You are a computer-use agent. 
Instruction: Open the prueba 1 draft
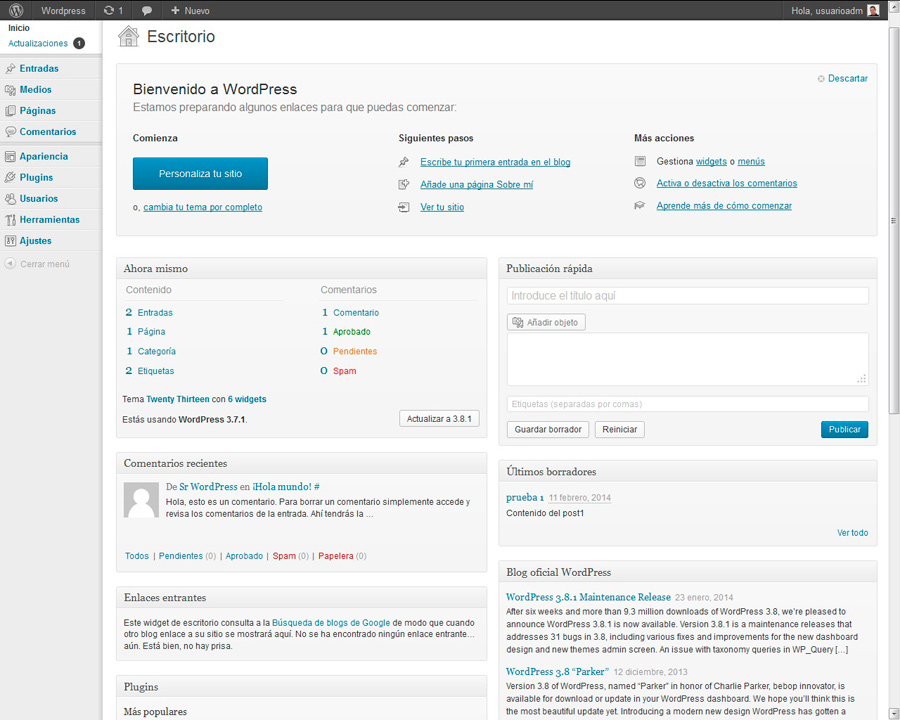coord(525,497)
